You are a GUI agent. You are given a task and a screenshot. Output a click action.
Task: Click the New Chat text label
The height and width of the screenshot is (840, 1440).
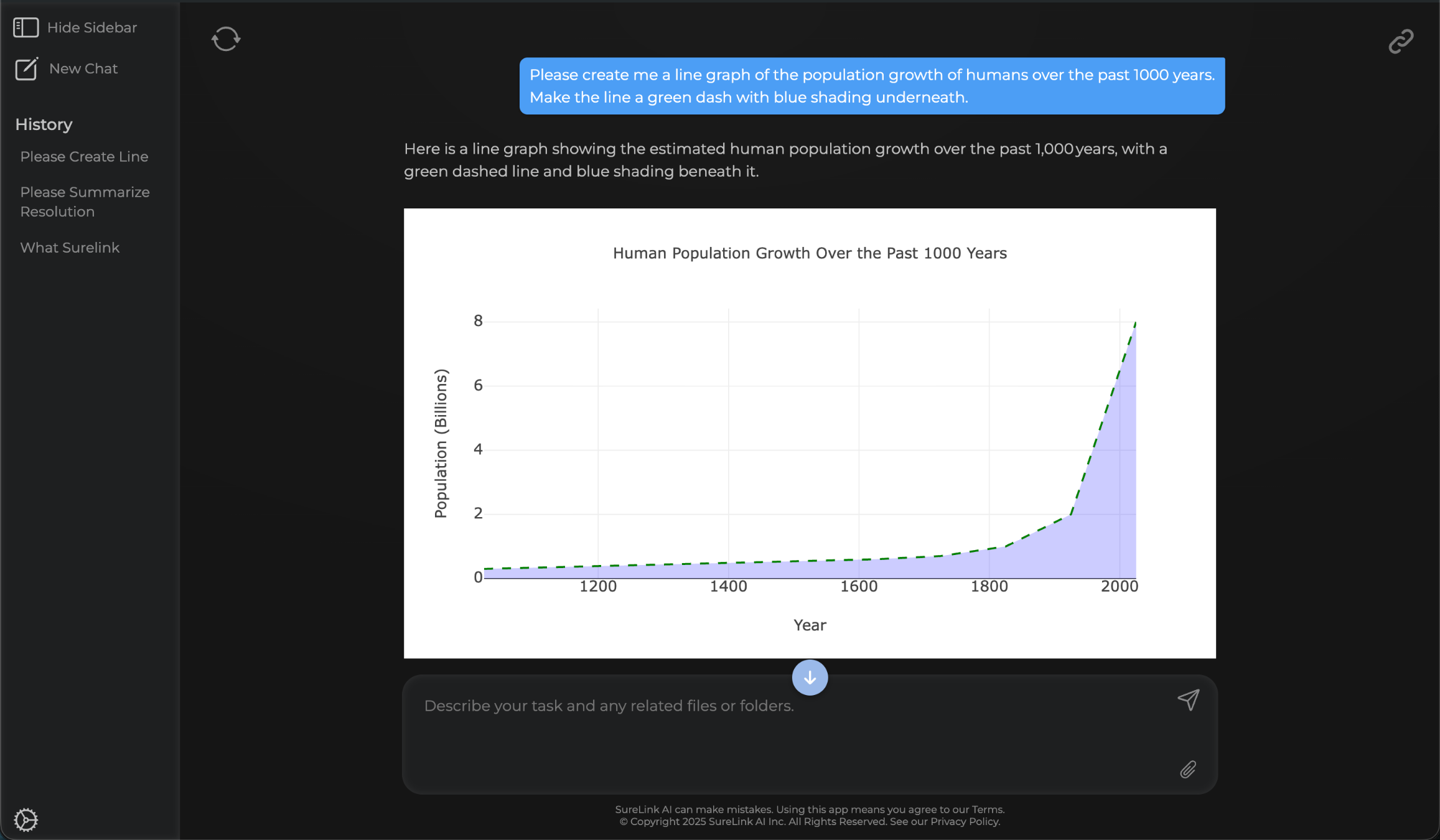click(x=83, y=68)
